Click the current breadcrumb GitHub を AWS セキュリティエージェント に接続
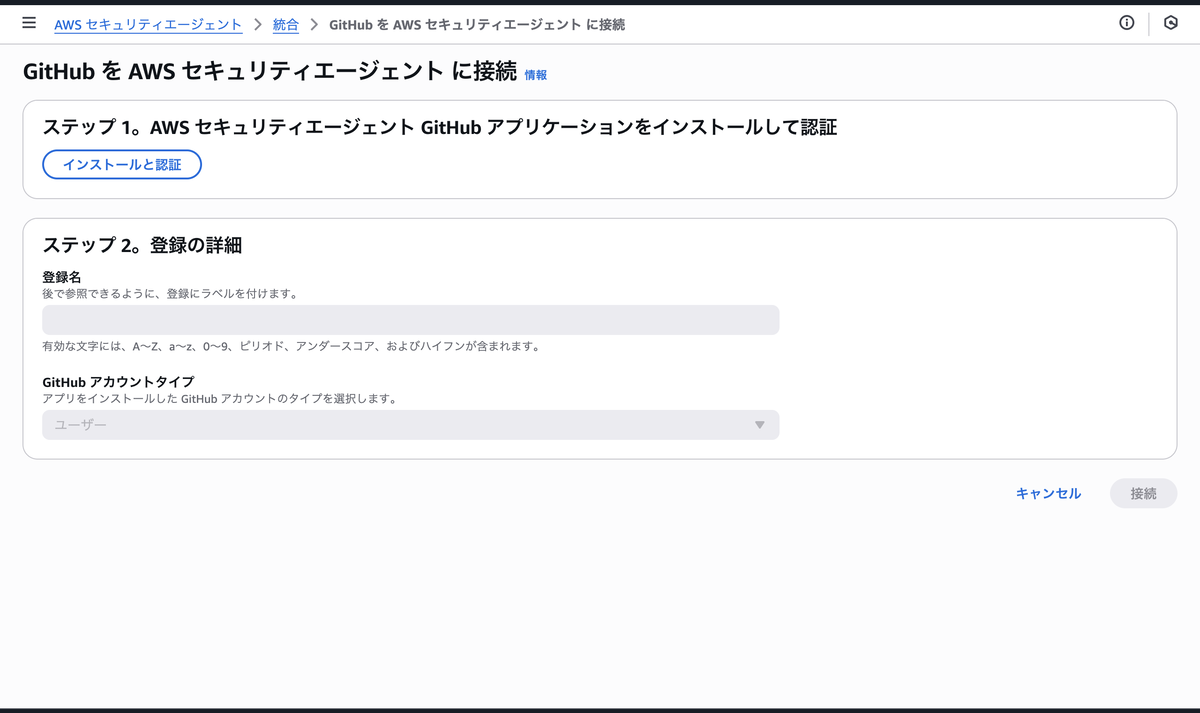The image size is (1200, 713). coord(477,24)
